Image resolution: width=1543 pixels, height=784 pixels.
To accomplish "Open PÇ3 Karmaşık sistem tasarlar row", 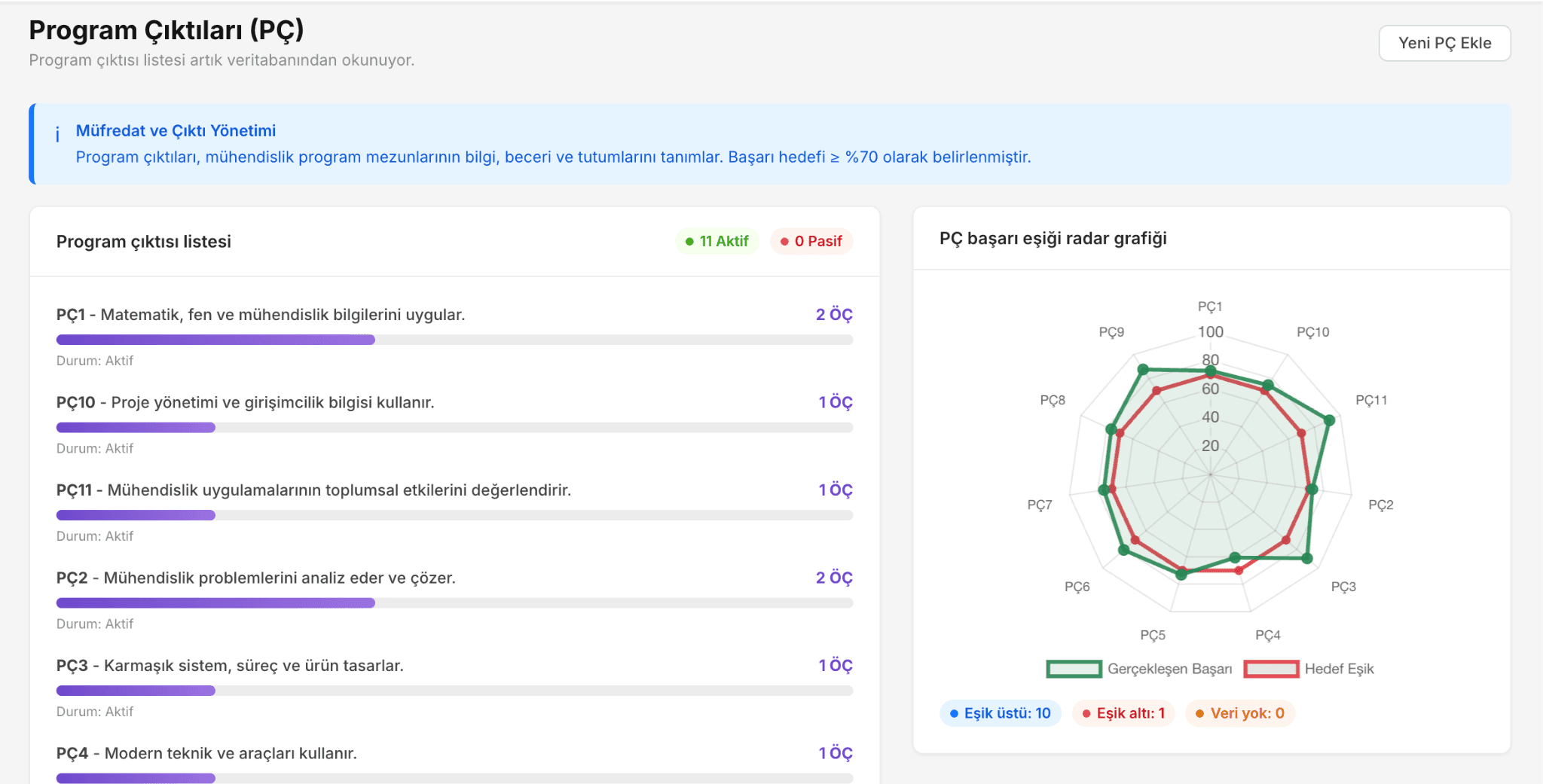I will tap(230, 666).
